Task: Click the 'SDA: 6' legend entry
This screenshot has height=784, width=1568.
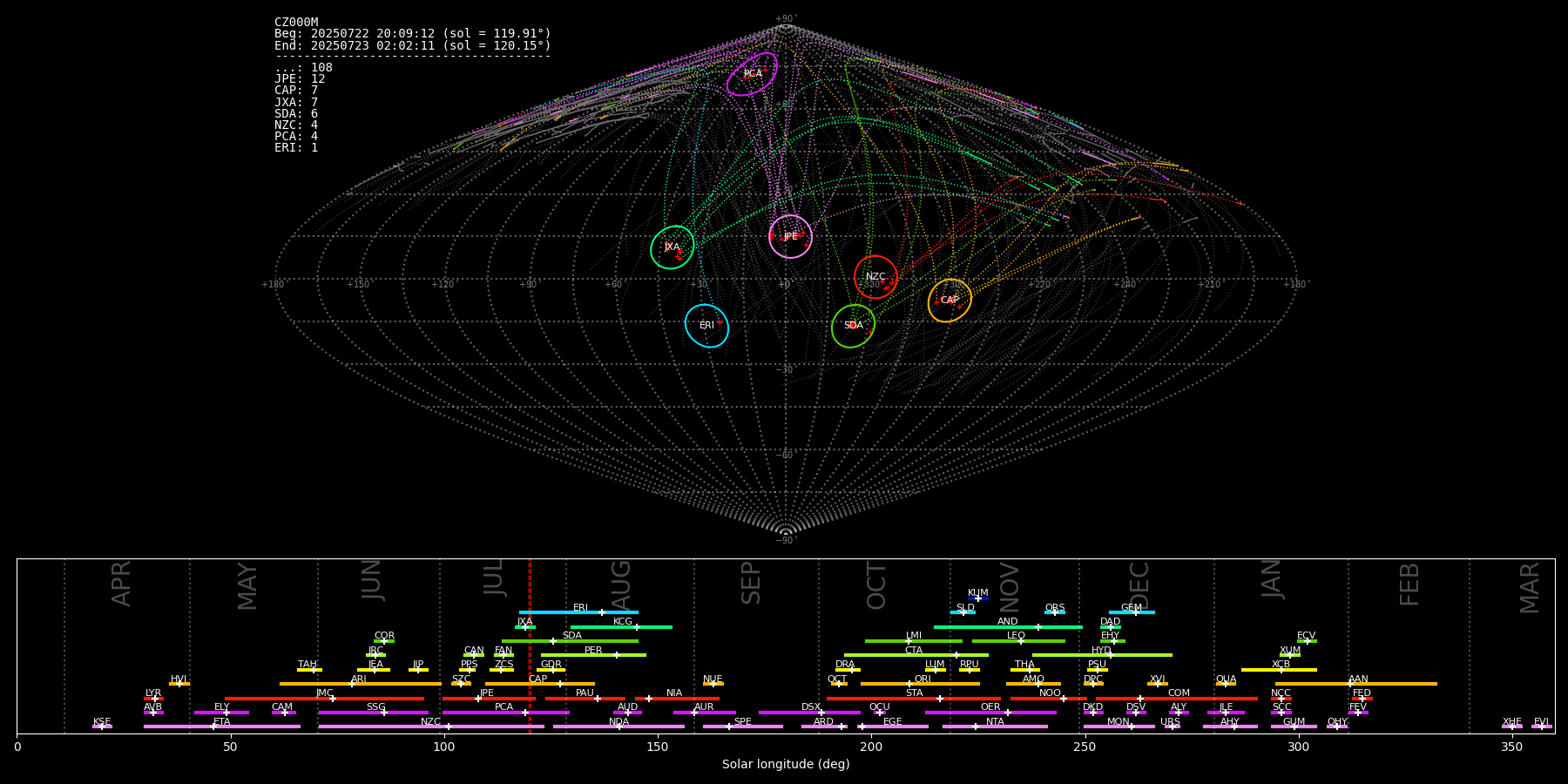Action: coord(296,114)
